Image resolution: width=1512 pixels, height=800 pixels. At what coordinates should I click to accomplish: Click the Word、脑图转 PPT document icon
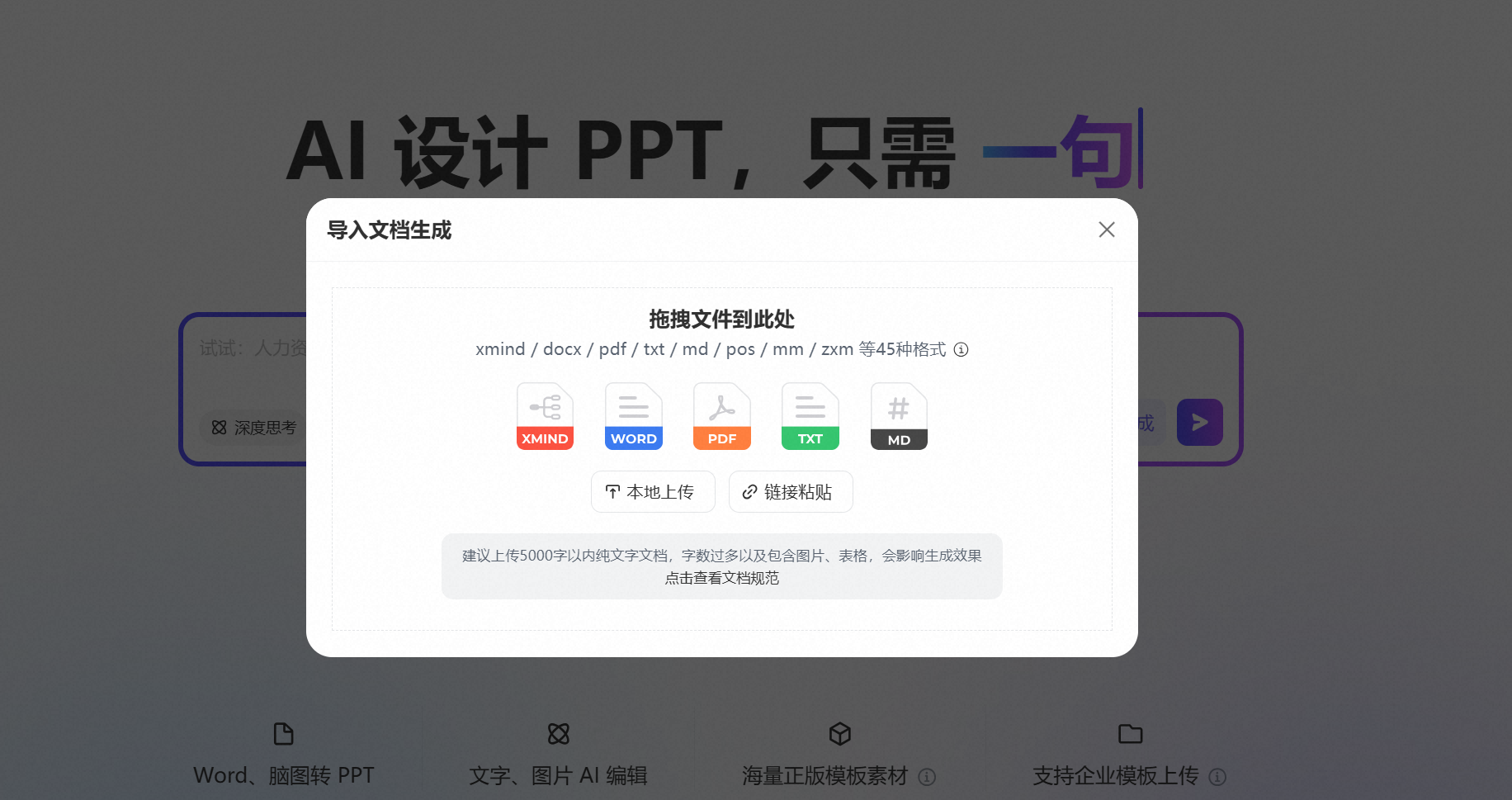283,733
